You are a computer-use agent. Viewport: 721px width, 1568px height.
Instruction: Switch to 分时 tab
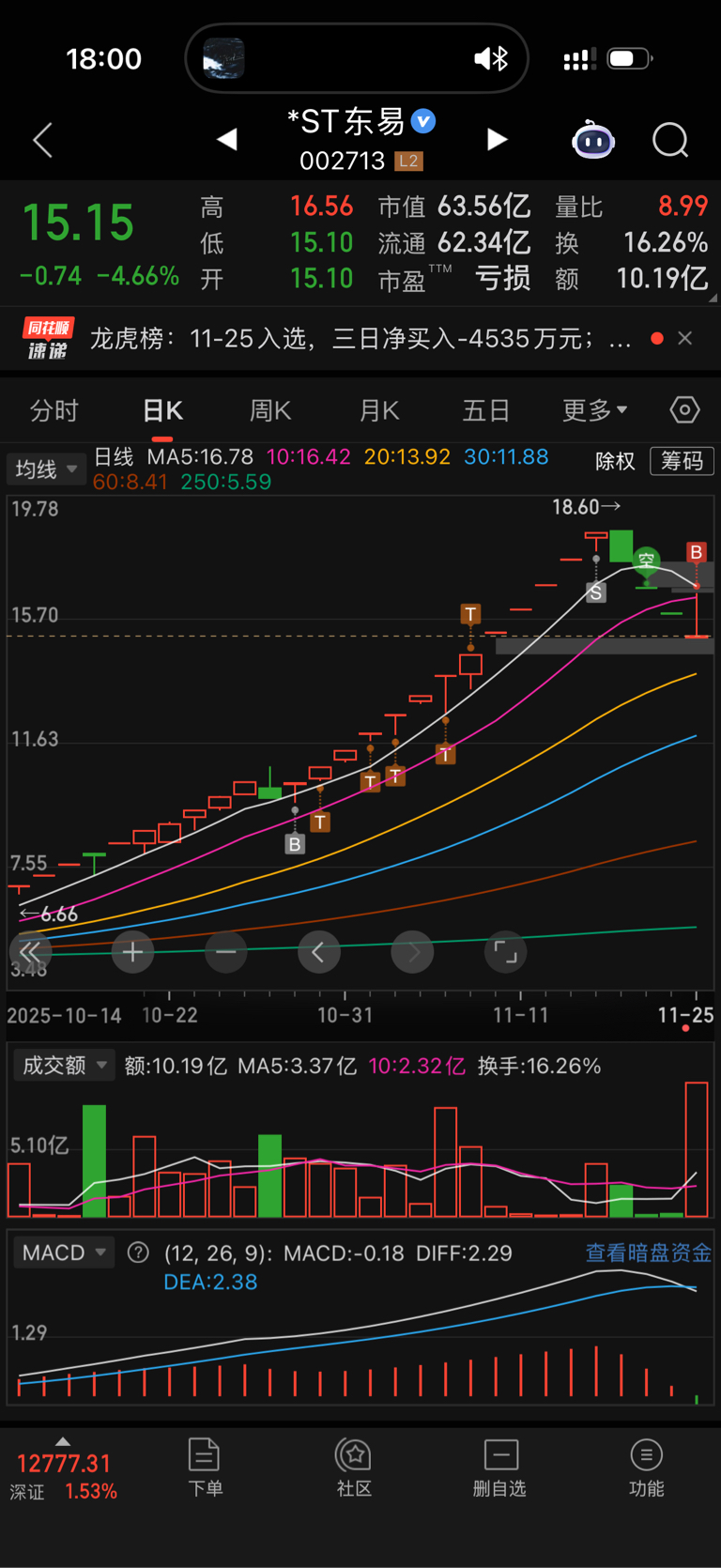click(54, 411)
